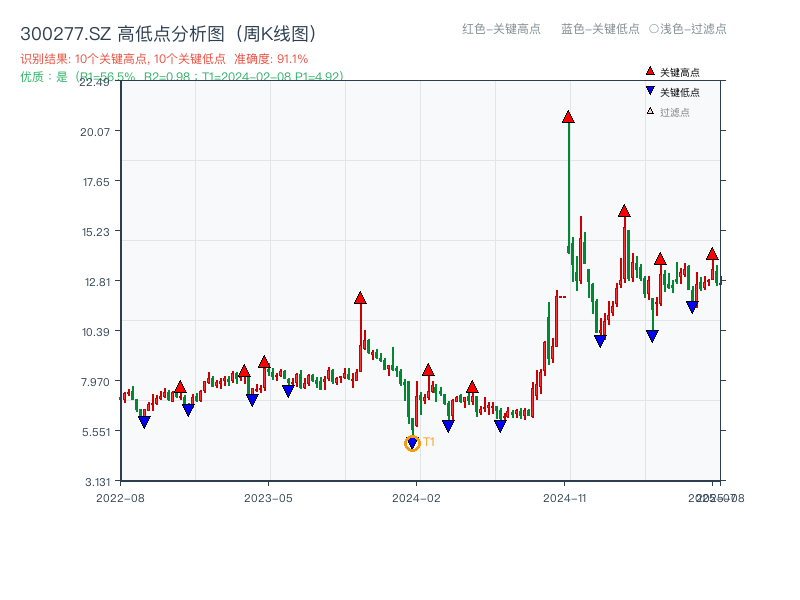
Task: Click the tall green candle rising to the 20.7 peak
Action: coord(569,188)
